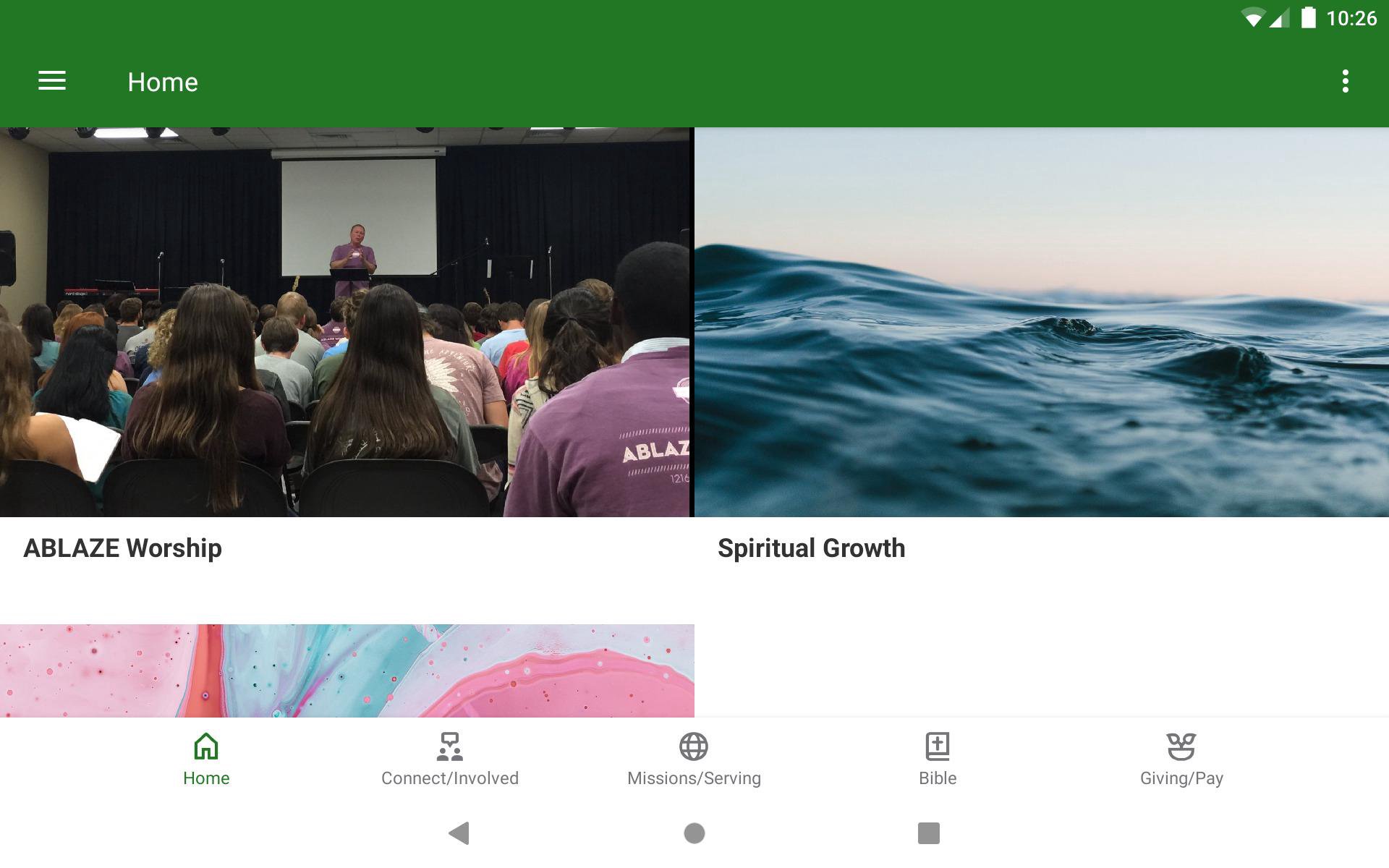Open the pink marbled paint card image
Viewport: 1389px width, 868px height.
tap(347, 671)
